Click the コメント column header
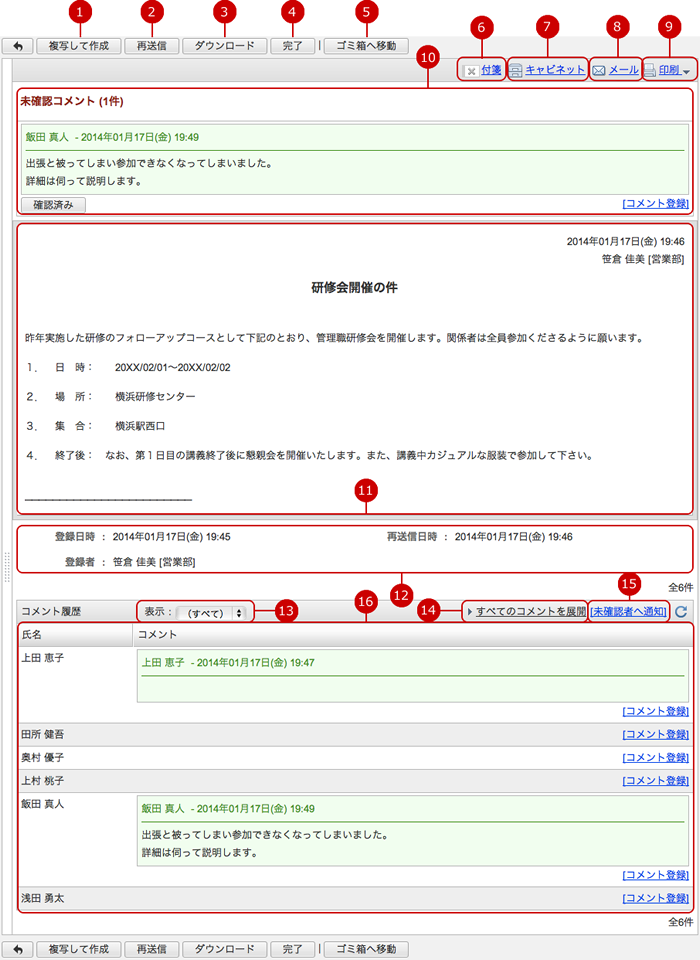Screen dimensions: 700x960 tap(413, 635)
